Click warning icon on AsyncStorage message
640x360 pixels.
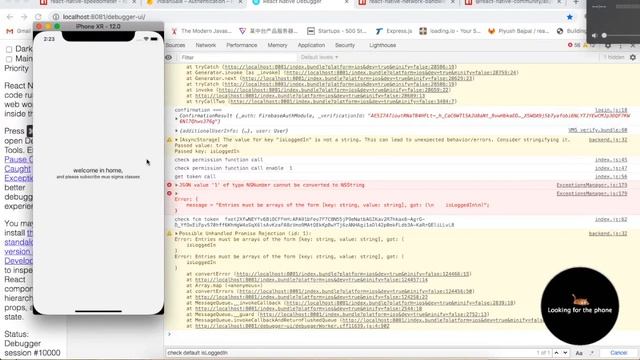(x=169, y=140)
